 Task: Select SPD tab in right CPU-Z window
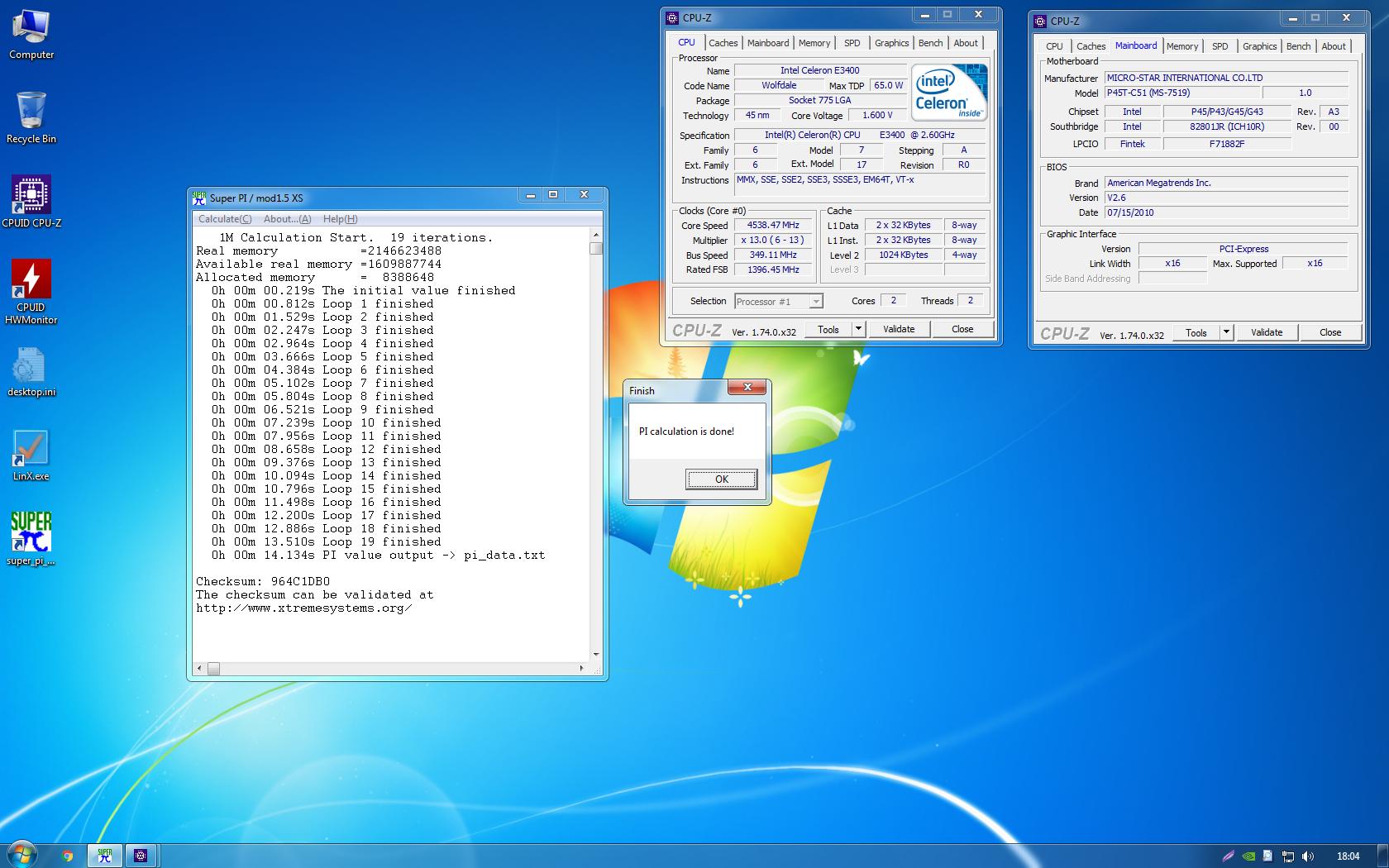pyautogui.click(x=1220, y=46)
